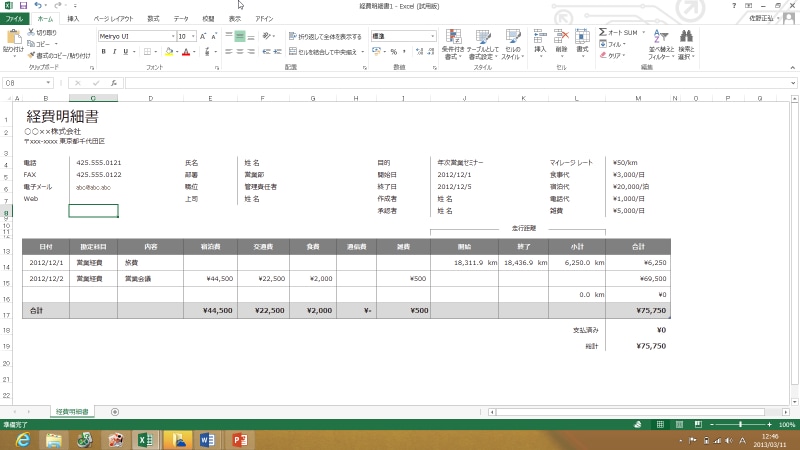
Task: Increase font size with the large A icon
Action: [x=203, y=36]
